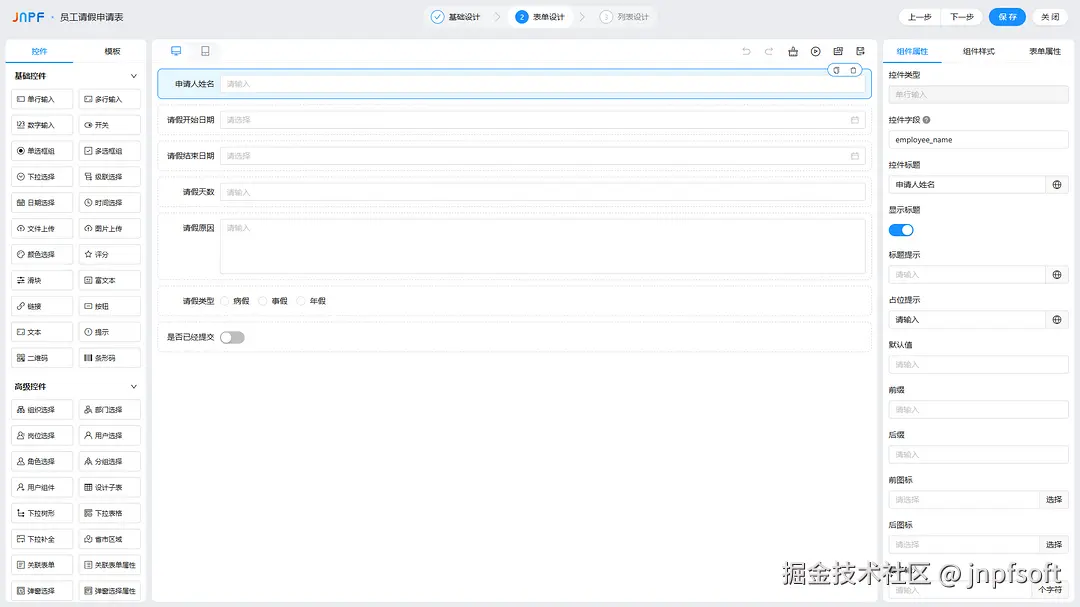Viewport: 1080px width, 607px height.
Task: Choose the 滑块 slider control
Action: [x=42, y=280]
